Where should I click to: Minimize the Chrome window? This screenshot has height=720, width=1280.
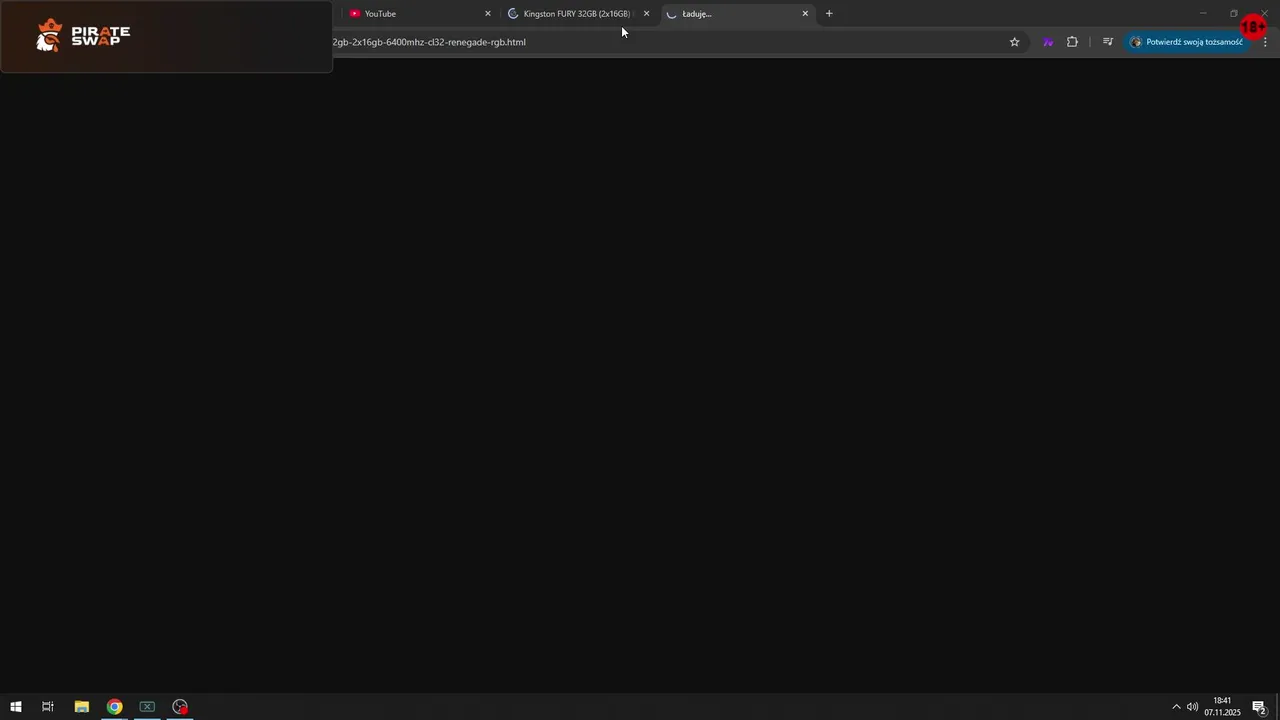(1203, 13)
